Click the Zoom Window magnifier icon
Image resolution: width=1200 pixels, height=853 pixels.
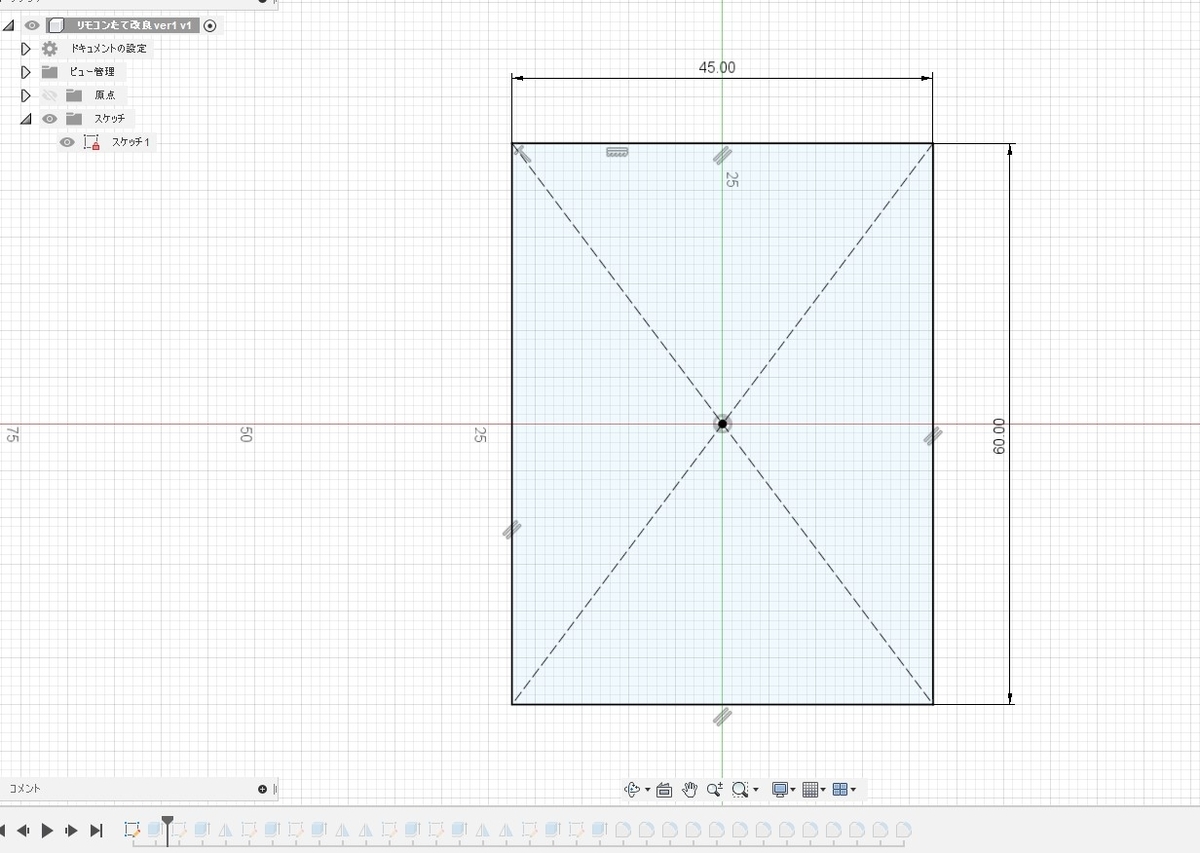coord(739,789)
